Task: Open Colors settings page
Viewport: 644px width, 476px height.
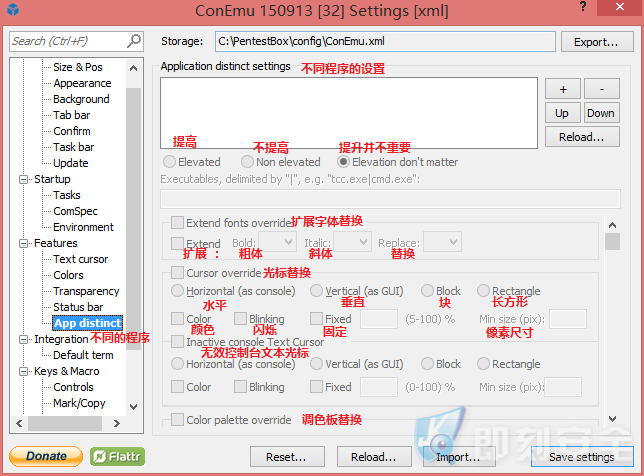Action: tap(68, 275)
